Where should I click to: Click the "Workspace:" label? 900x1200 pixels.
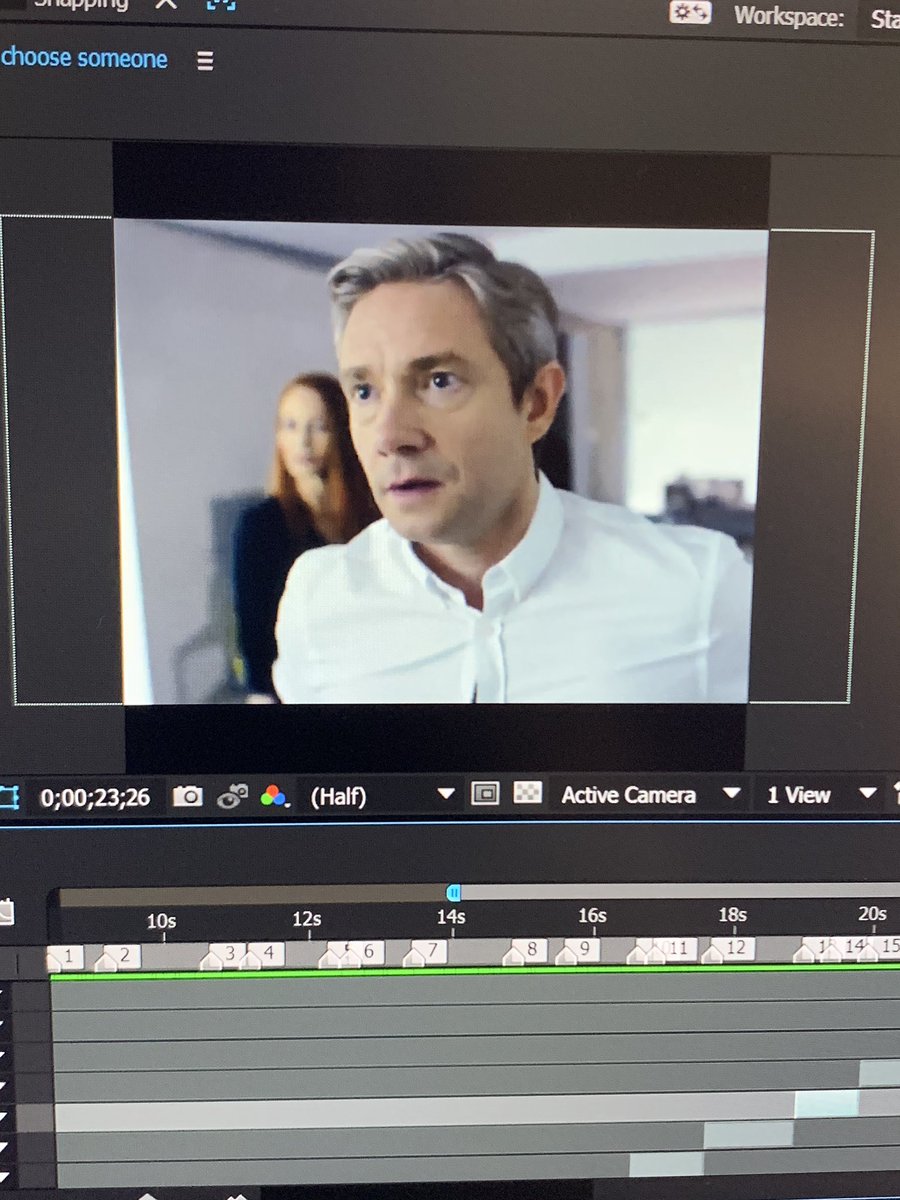[789, 16]
